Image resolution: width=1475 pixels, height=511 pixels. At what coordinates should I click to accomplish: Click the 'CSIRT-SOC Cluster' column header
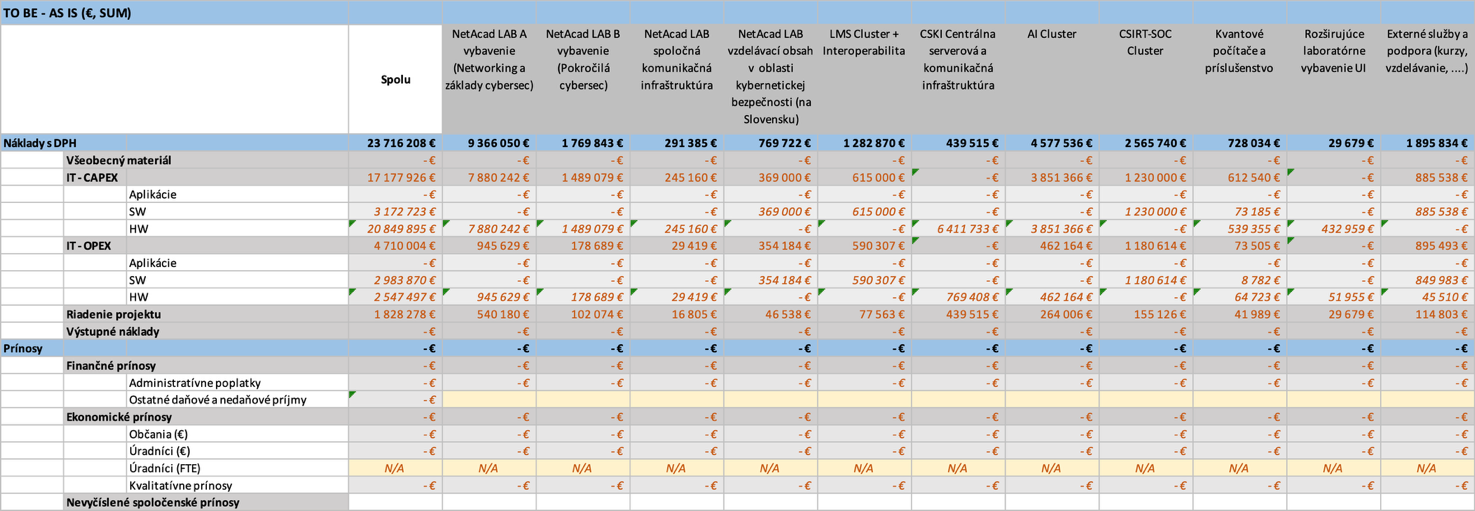point(1145,42)
